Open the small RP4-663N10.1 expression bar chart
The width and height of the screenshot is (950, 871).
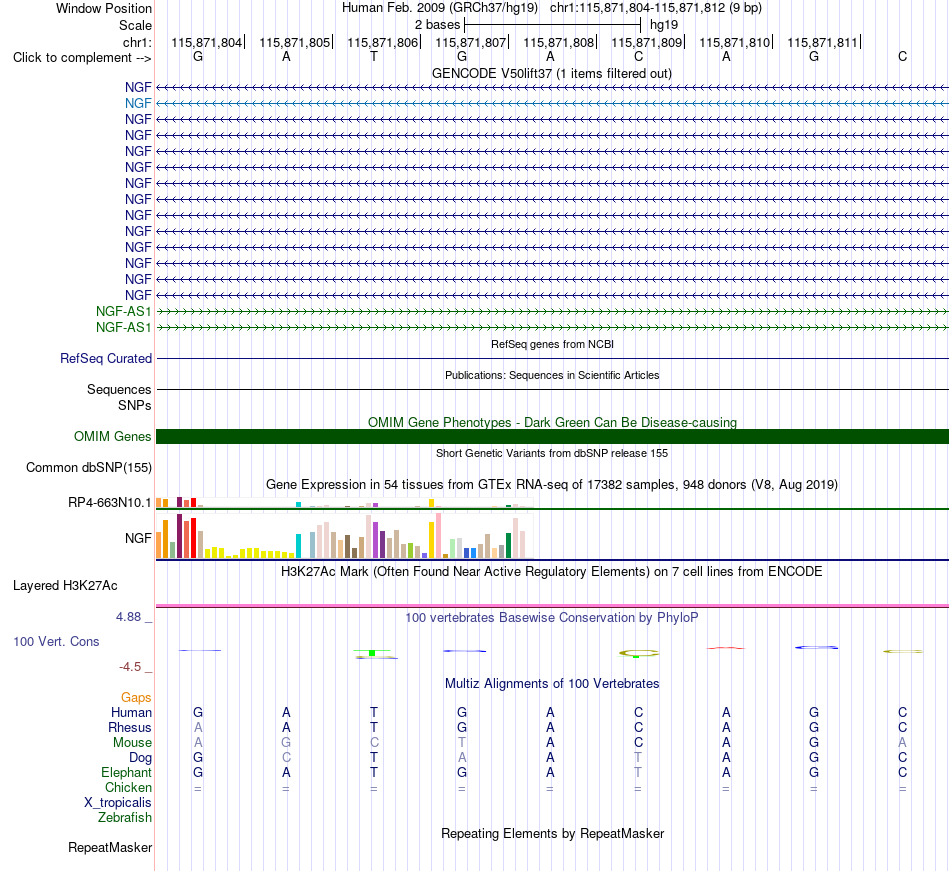pyautogui.click(x=344, y=503)
